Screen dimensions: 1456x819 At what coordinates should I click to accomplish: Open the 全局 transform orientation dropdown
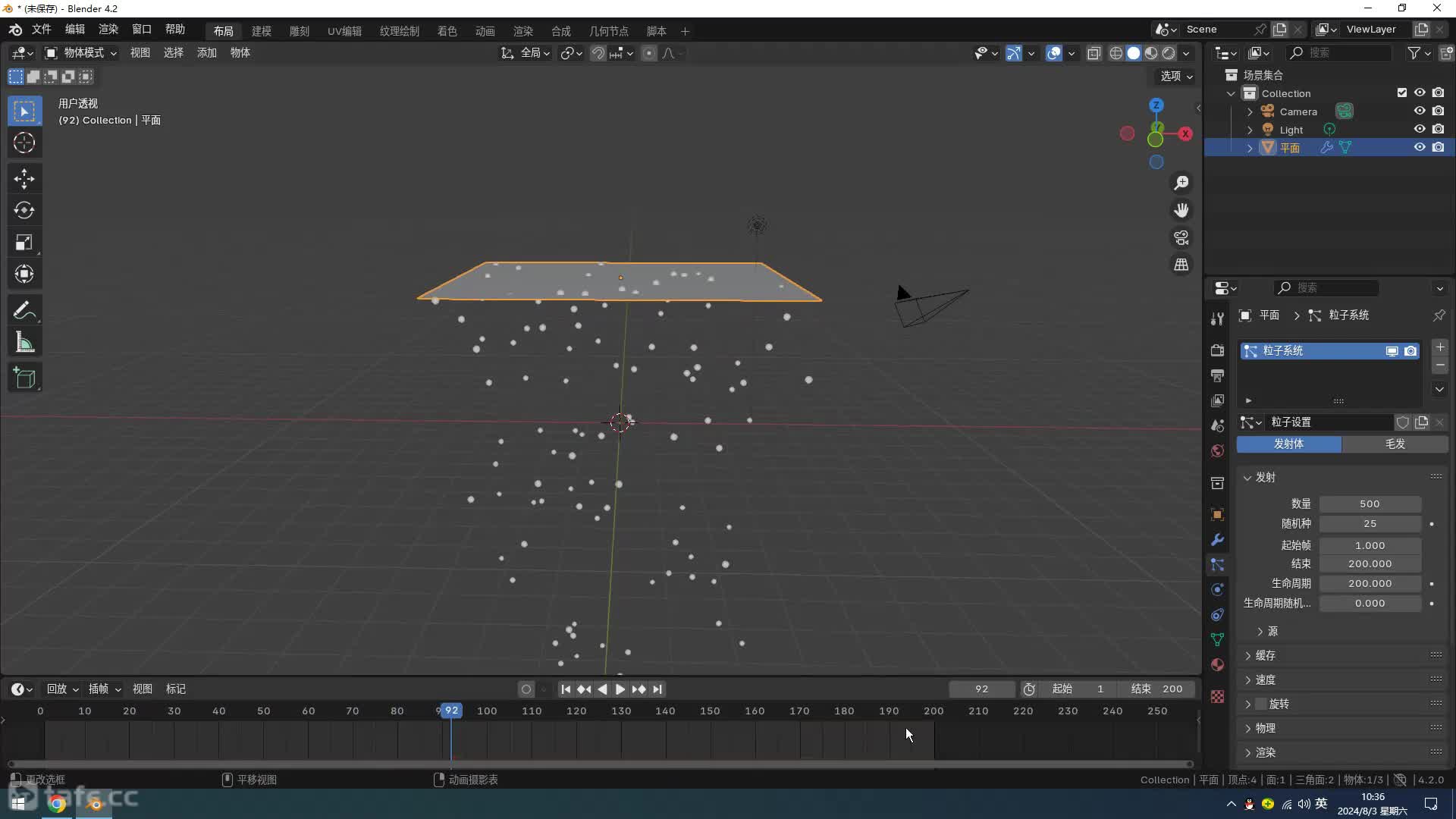click(x=526, y=53)
